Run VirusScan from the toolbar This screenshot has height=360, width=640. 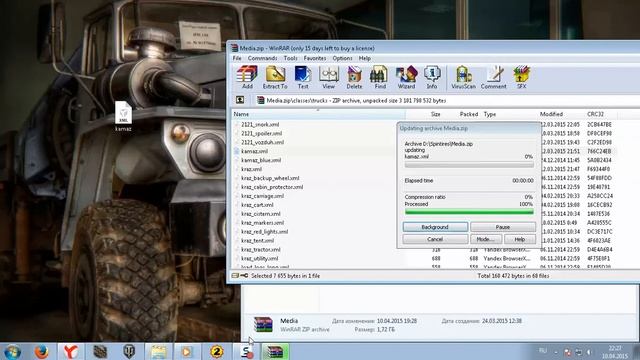click(463, 77)
